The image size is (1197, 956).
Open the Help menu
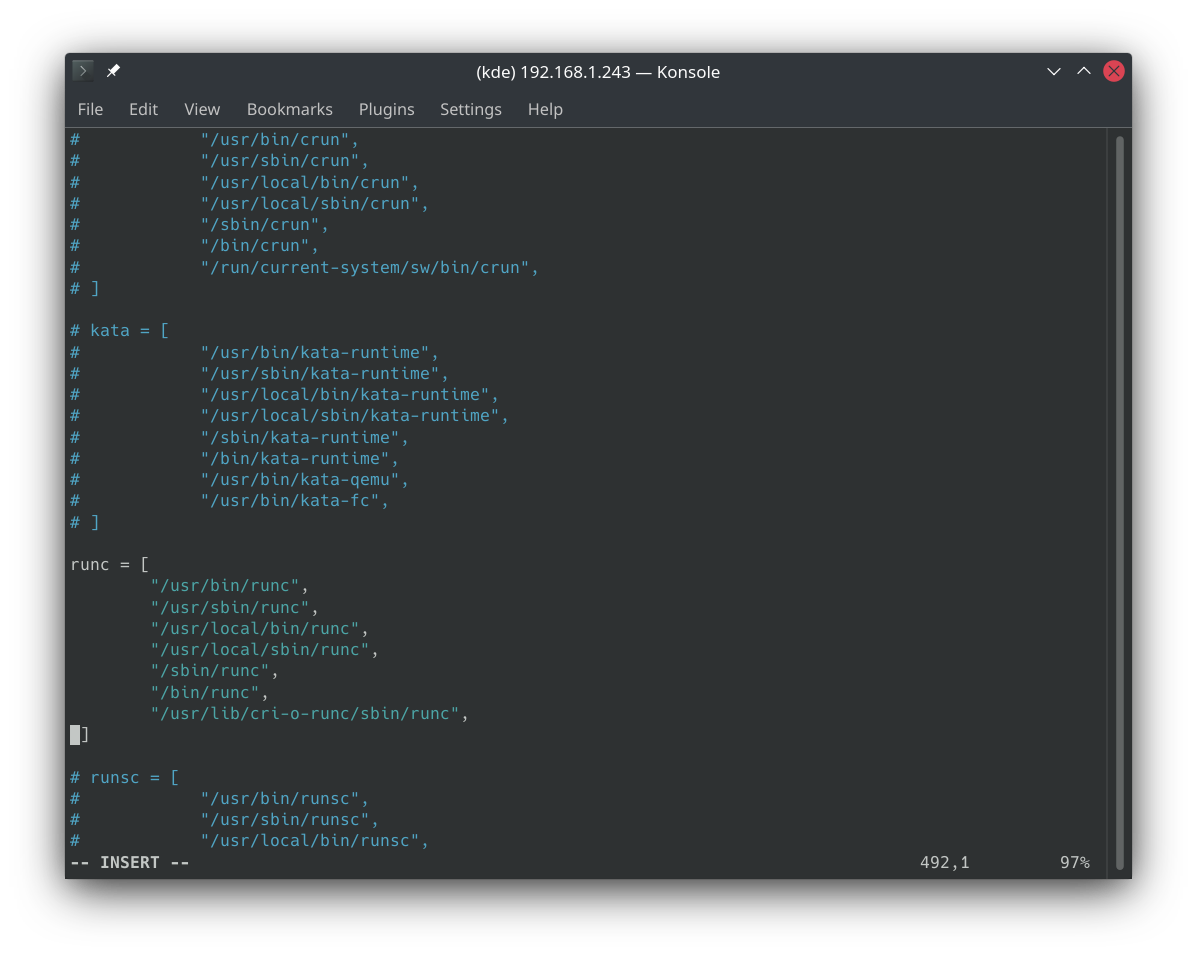pyautogui.click(x=545, y=109)
